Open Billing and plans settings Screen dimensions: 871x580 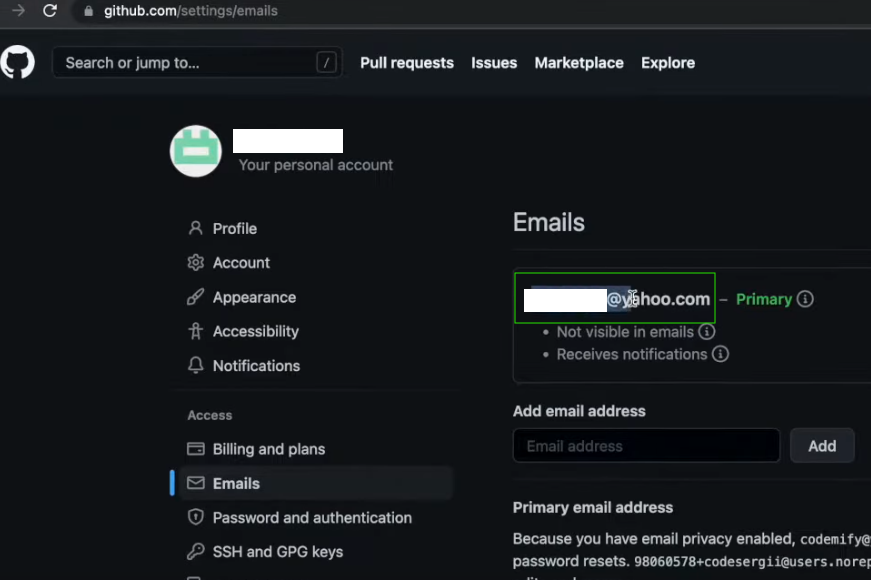pyautogui.click(x=268, y=449)
